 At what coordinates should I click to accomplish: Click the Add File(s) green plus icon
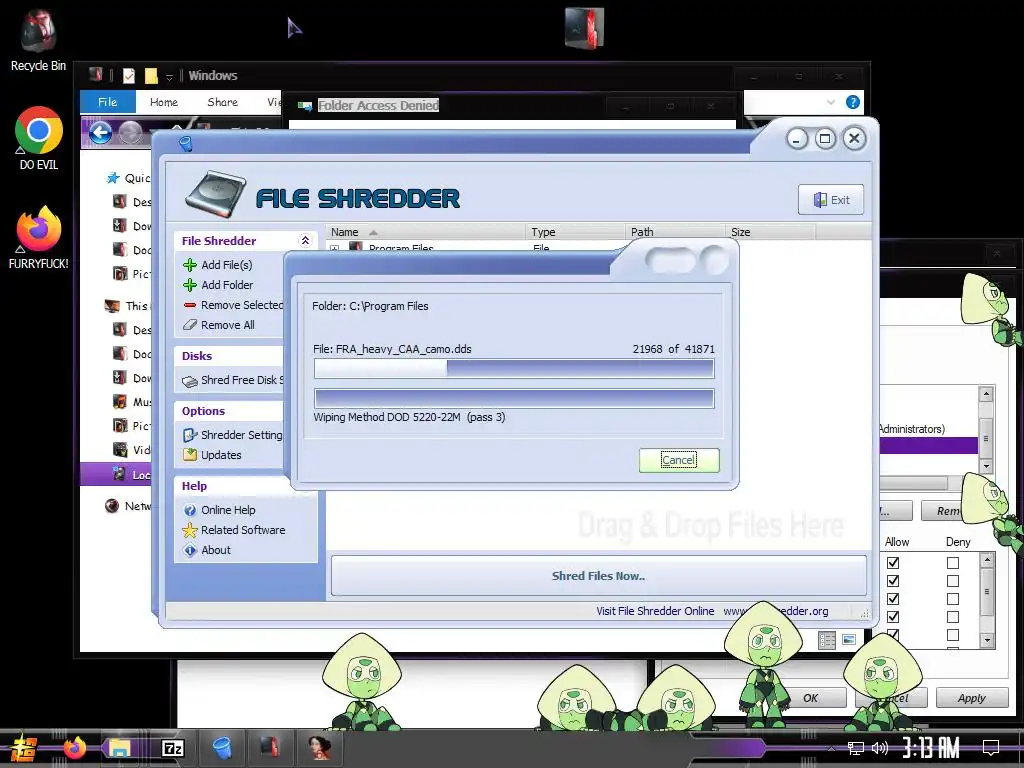click(x=190, y=265)
